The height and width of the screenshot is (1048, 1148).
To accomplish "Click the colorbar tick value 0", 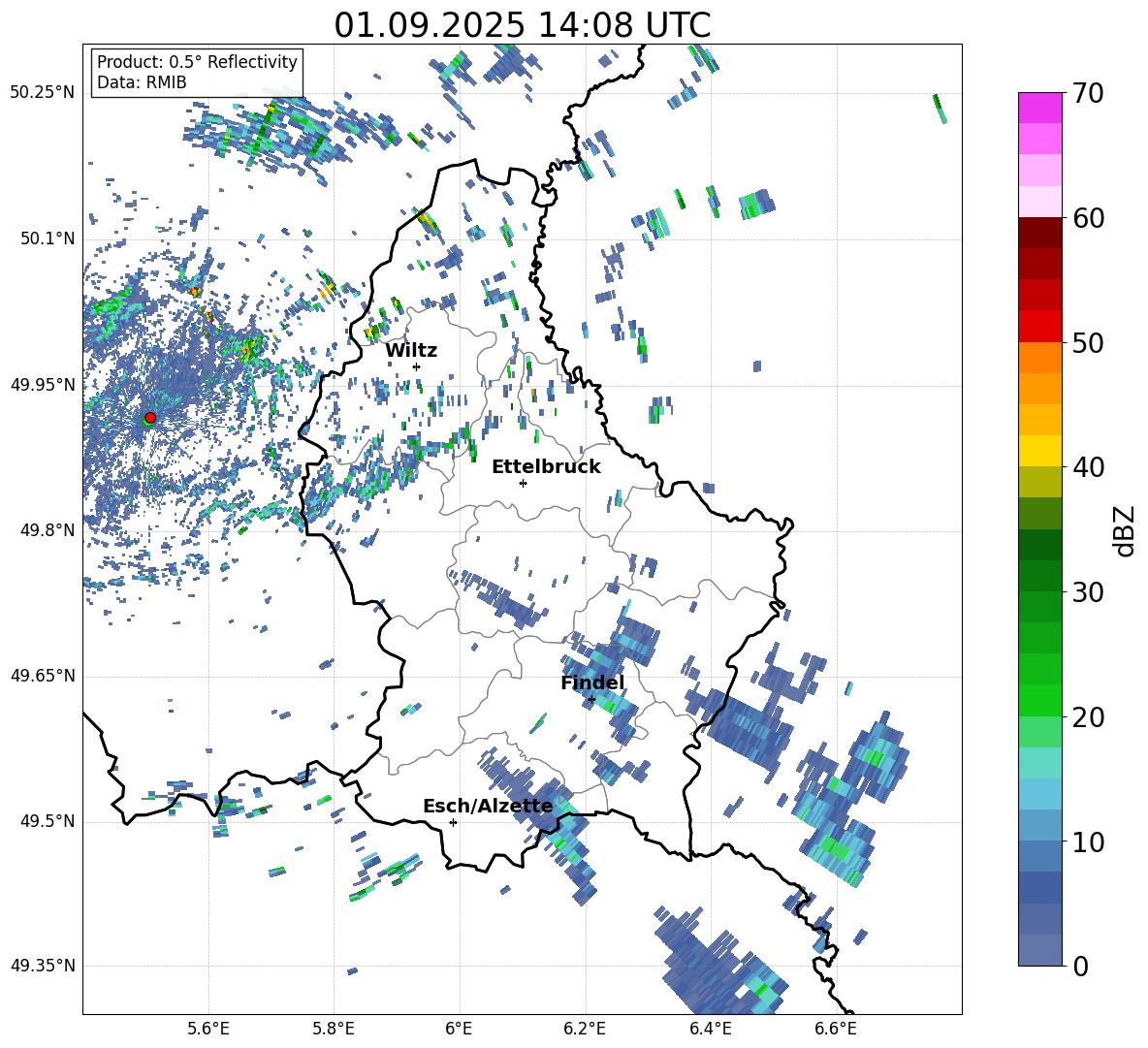I will point(1080,966).
